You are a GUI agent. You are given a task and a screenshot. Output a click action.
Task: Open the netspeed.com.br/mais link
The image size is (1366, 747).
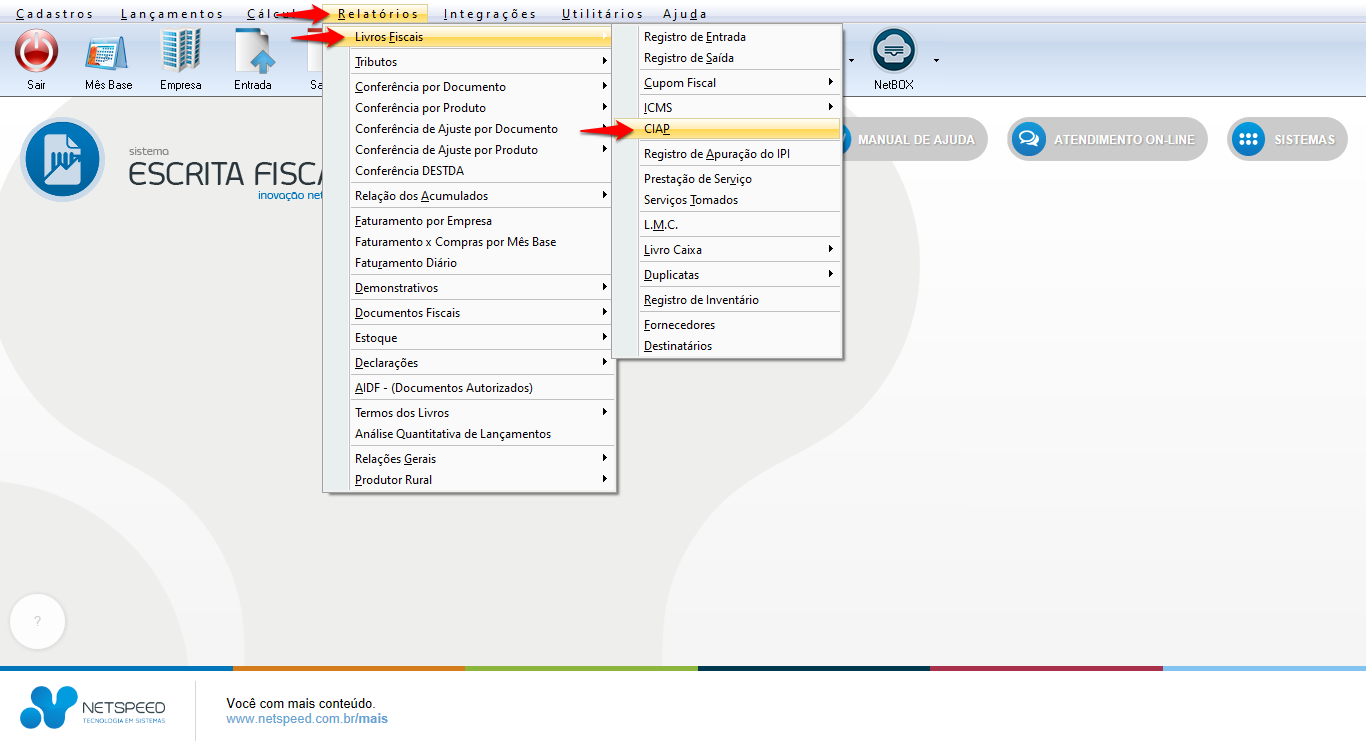[306, 719]
